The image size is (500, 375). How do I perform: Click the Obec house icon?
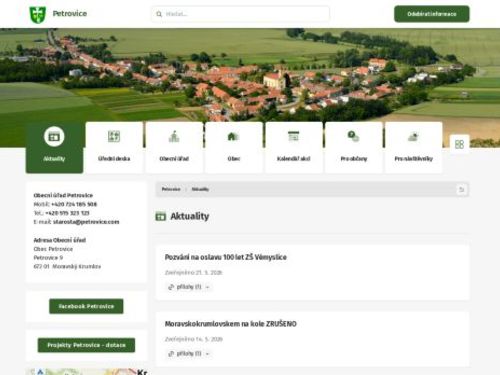coord(233,136)
